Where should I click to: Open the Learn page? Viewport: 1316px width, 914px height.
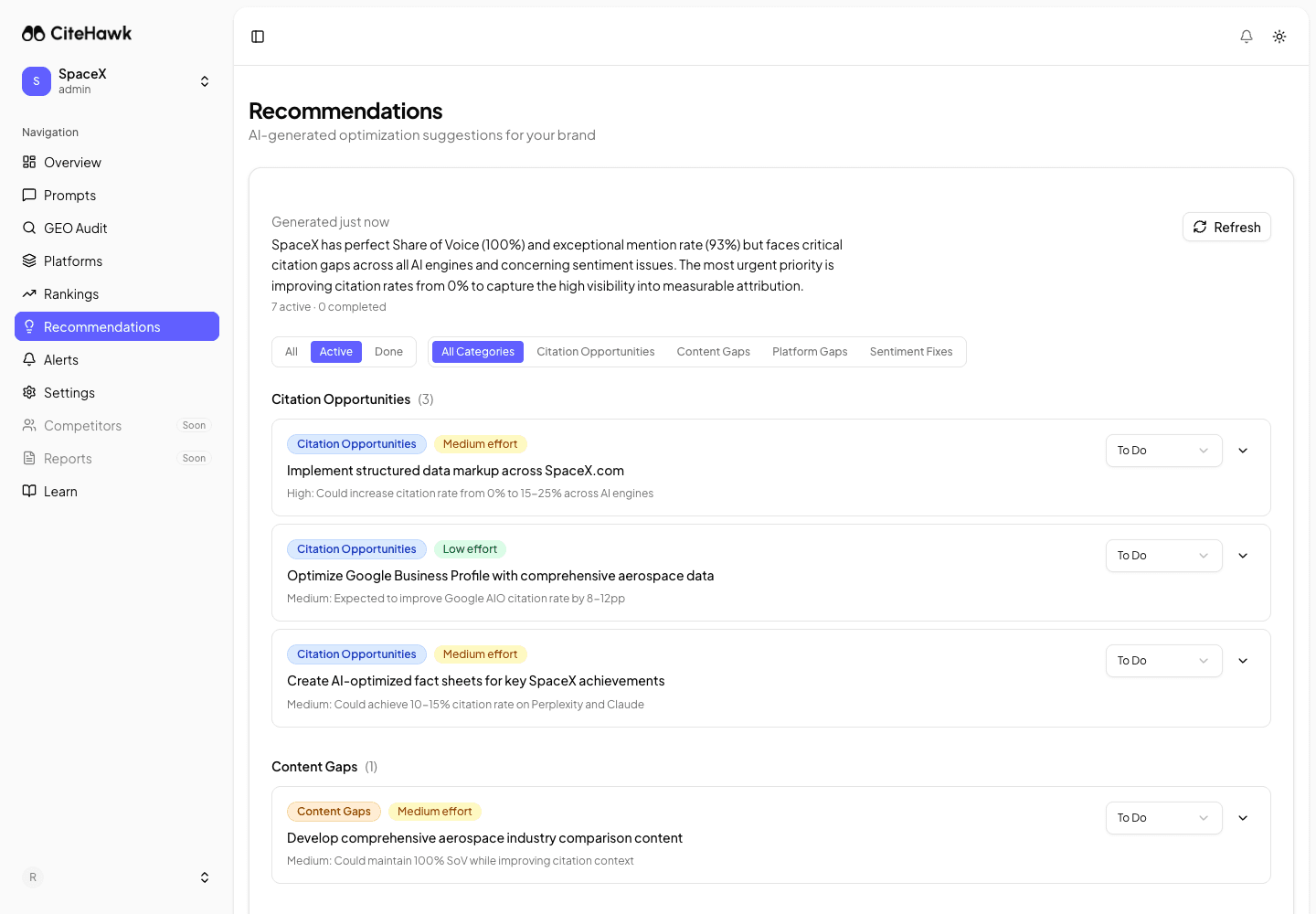tap(117, 491)
